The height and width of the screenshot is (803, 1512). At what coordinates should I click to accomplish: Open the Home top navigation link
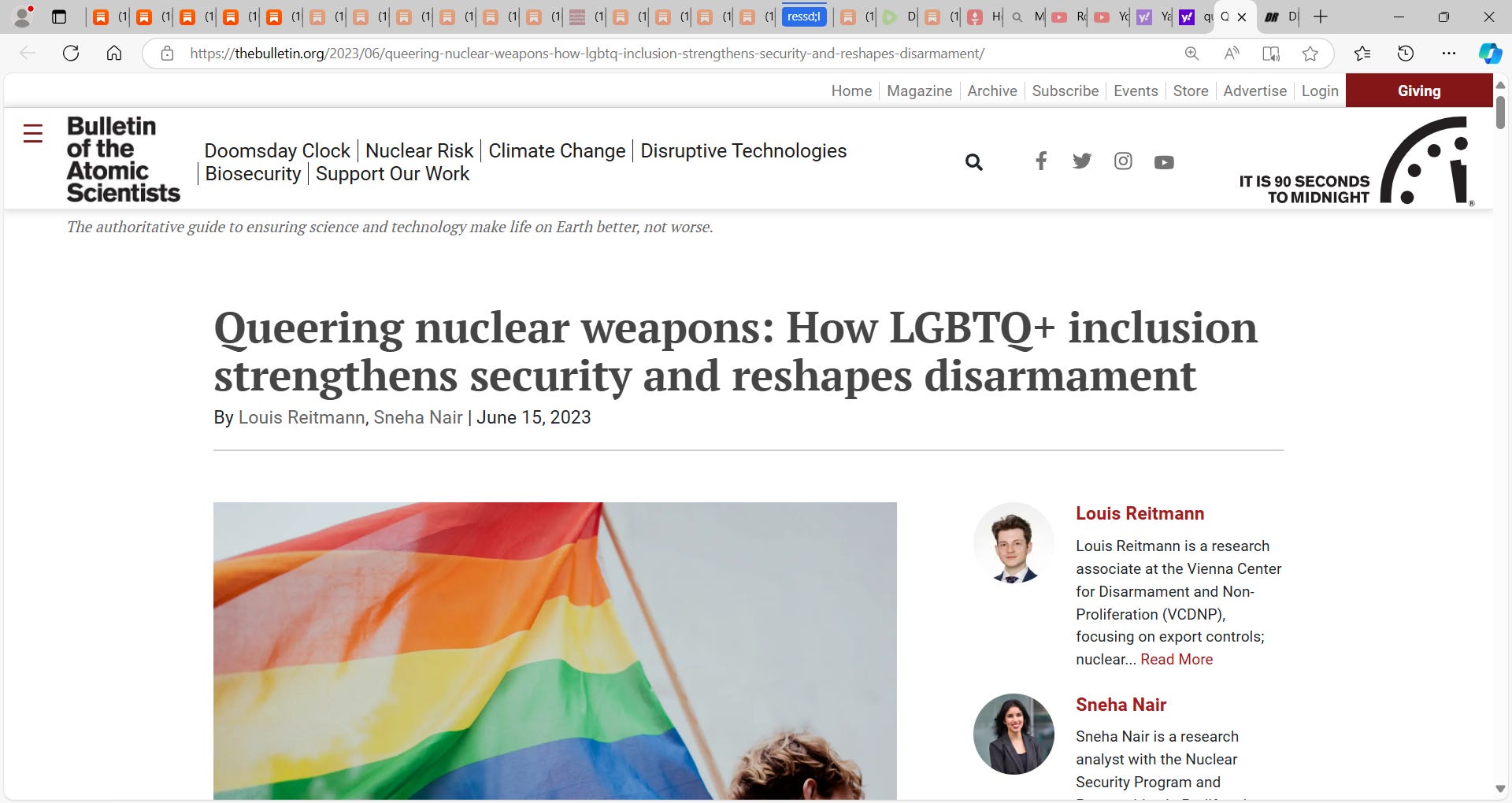851,91
